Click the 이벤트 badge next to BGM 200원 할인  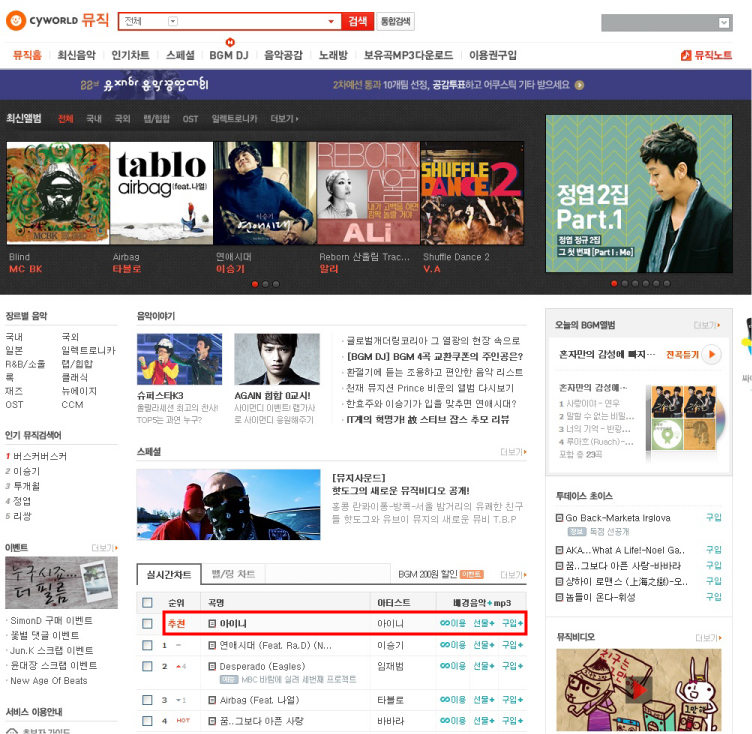coord(471,574)
